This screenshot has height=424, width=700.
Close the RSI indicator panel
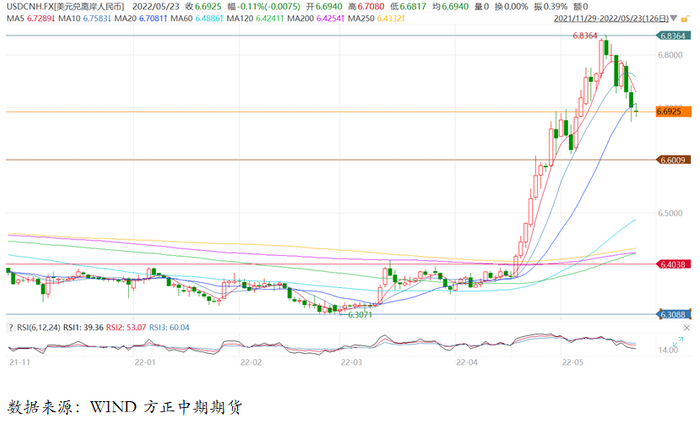686,328
